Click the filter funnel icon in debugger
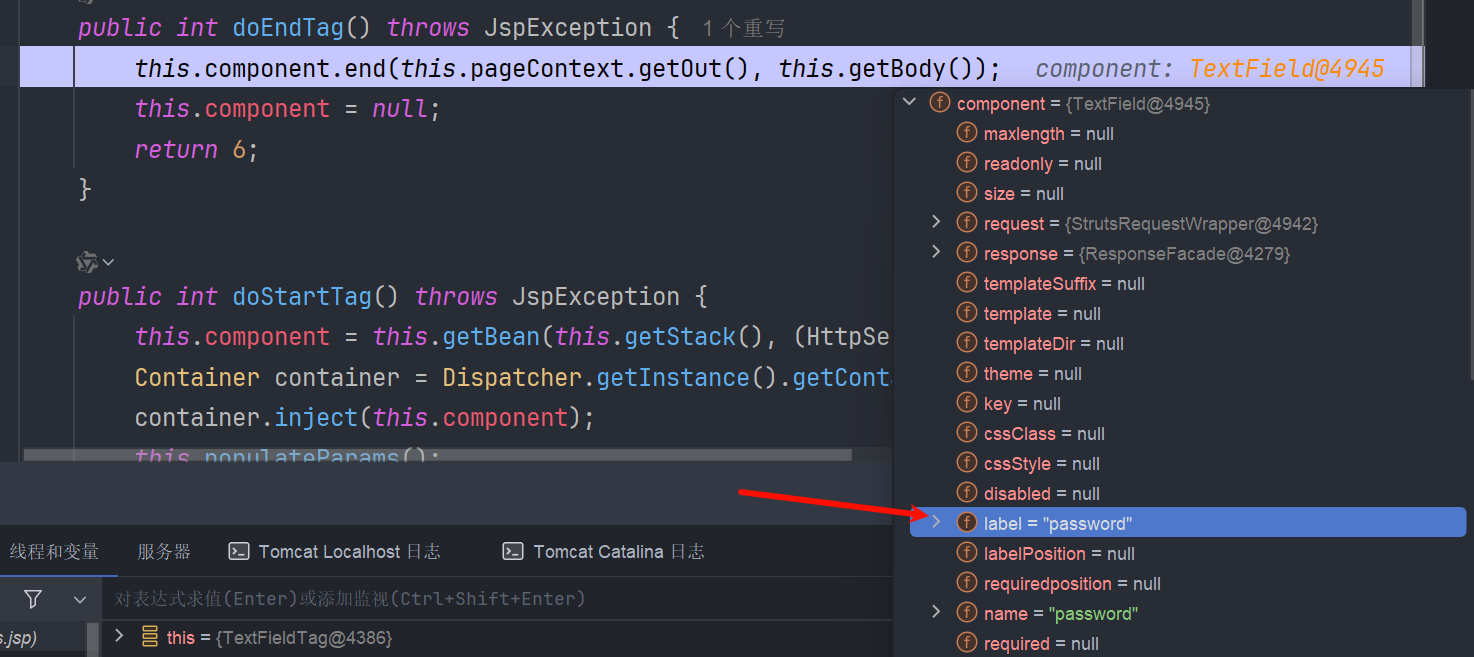Viewport: 1474px width, 657px height. click(x=33, y=599)
